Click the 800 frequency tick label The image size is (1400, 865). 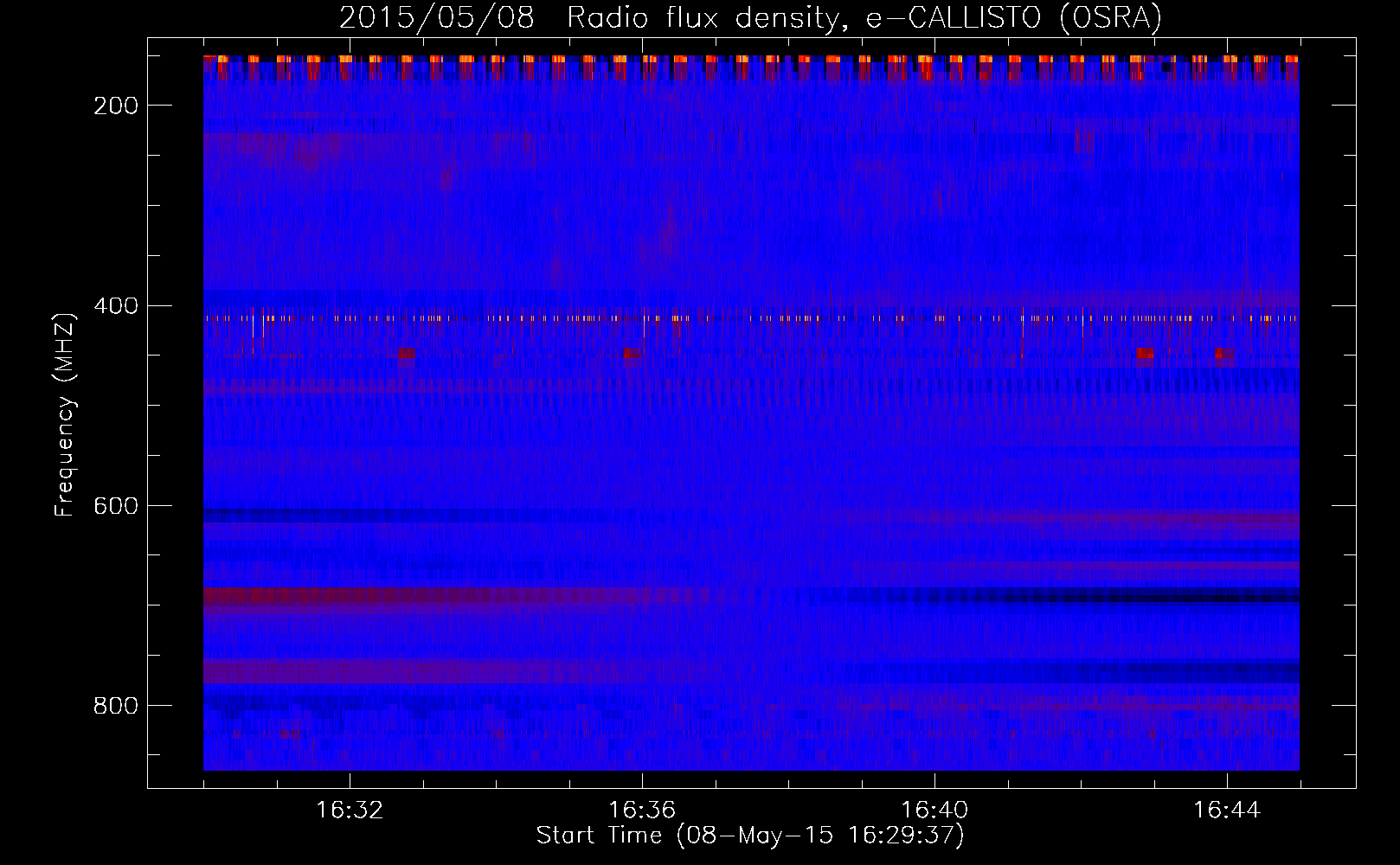[116, 706]
